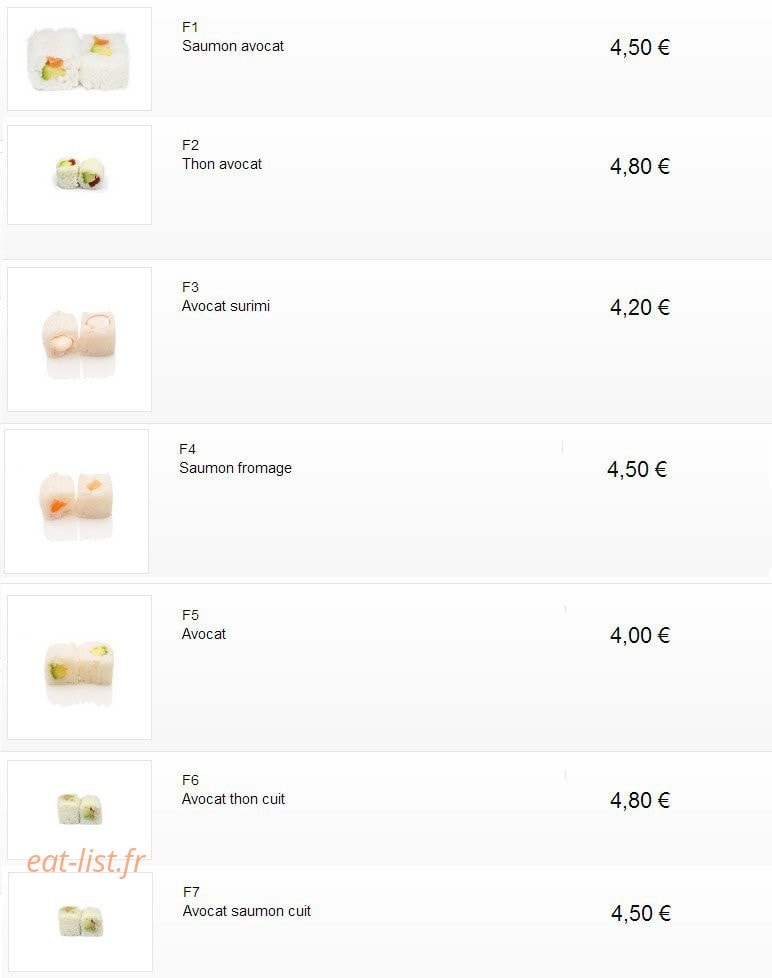Click the 4,50 € price of Avocat saumon cuit
This screenshot has width=772, height=978.
click(641, 914)
